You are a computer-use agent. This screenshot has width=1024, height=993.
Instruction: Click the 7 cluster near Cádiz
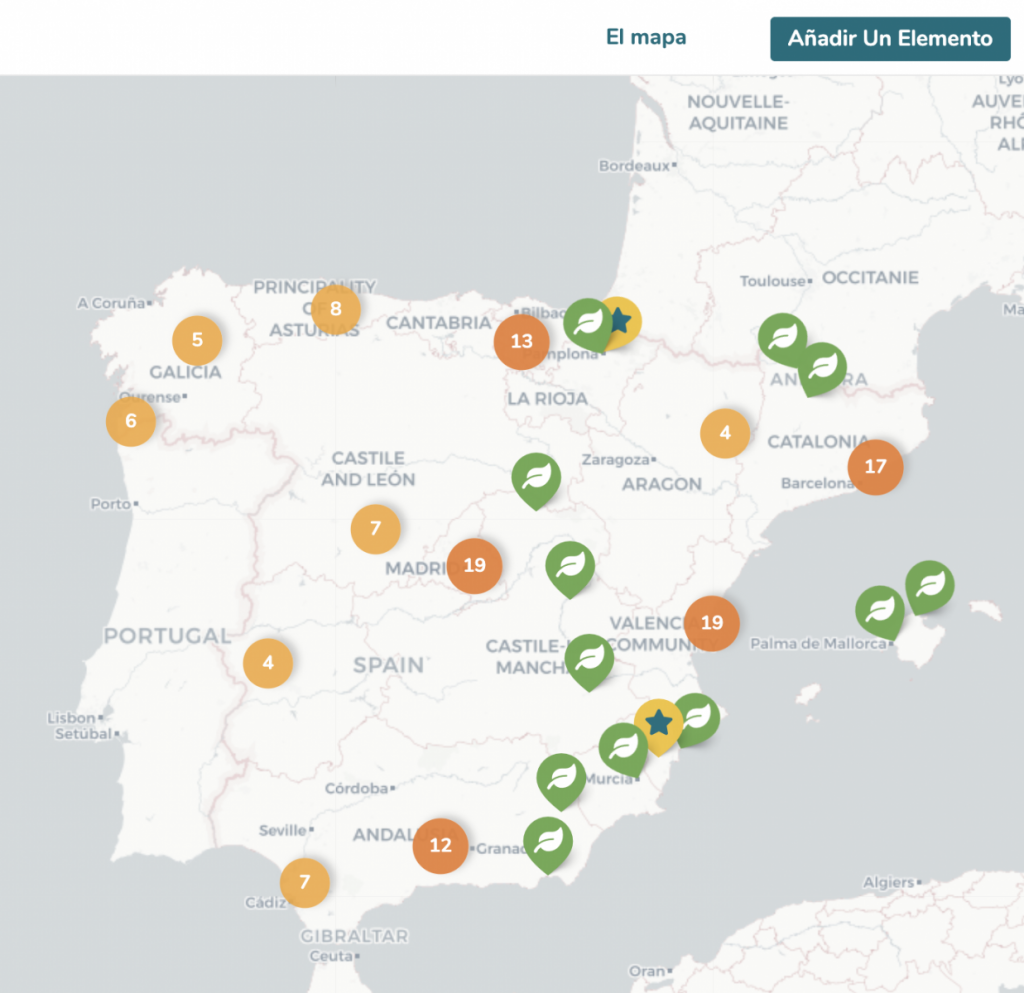click(305, 883)
